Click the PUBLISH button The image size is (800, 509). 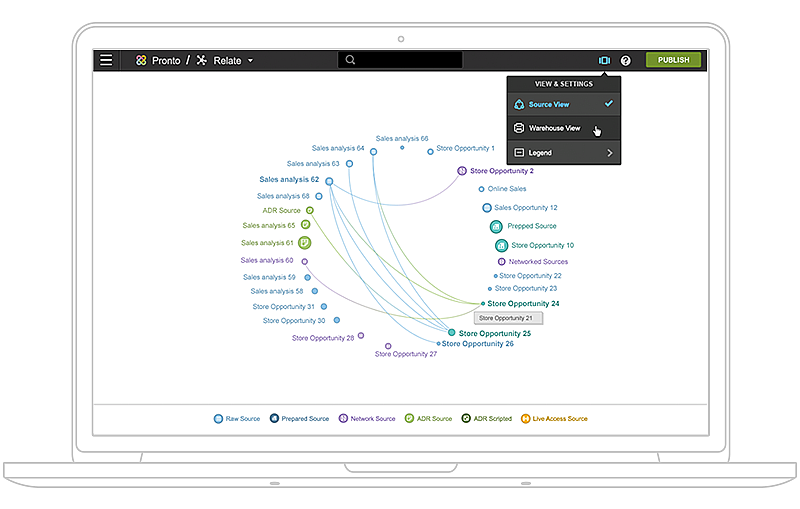pos(673,60)
